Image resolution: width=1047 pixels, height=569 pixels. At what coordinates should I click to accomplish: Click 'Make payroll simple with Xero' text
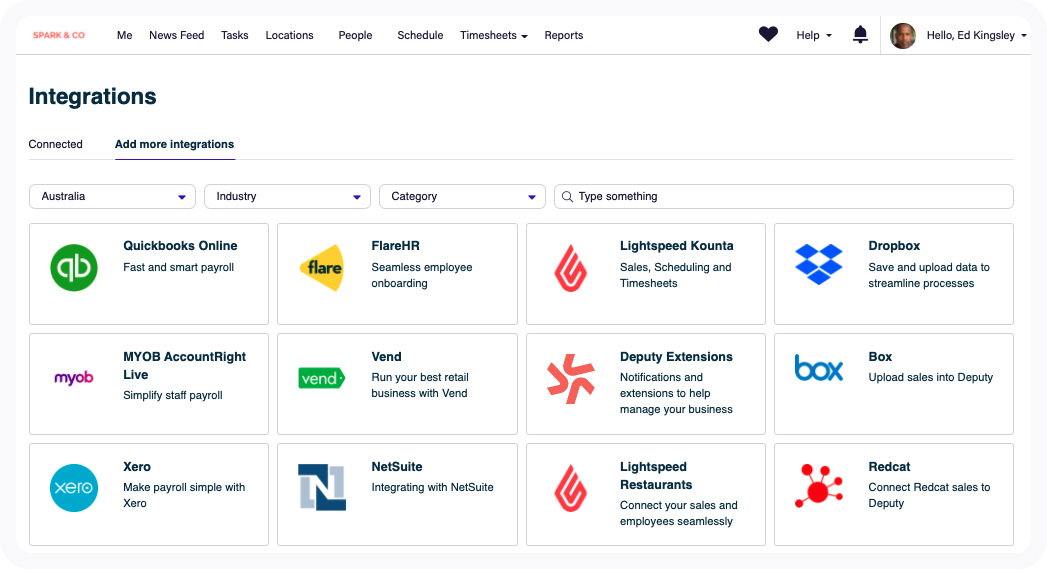[184, 496]
